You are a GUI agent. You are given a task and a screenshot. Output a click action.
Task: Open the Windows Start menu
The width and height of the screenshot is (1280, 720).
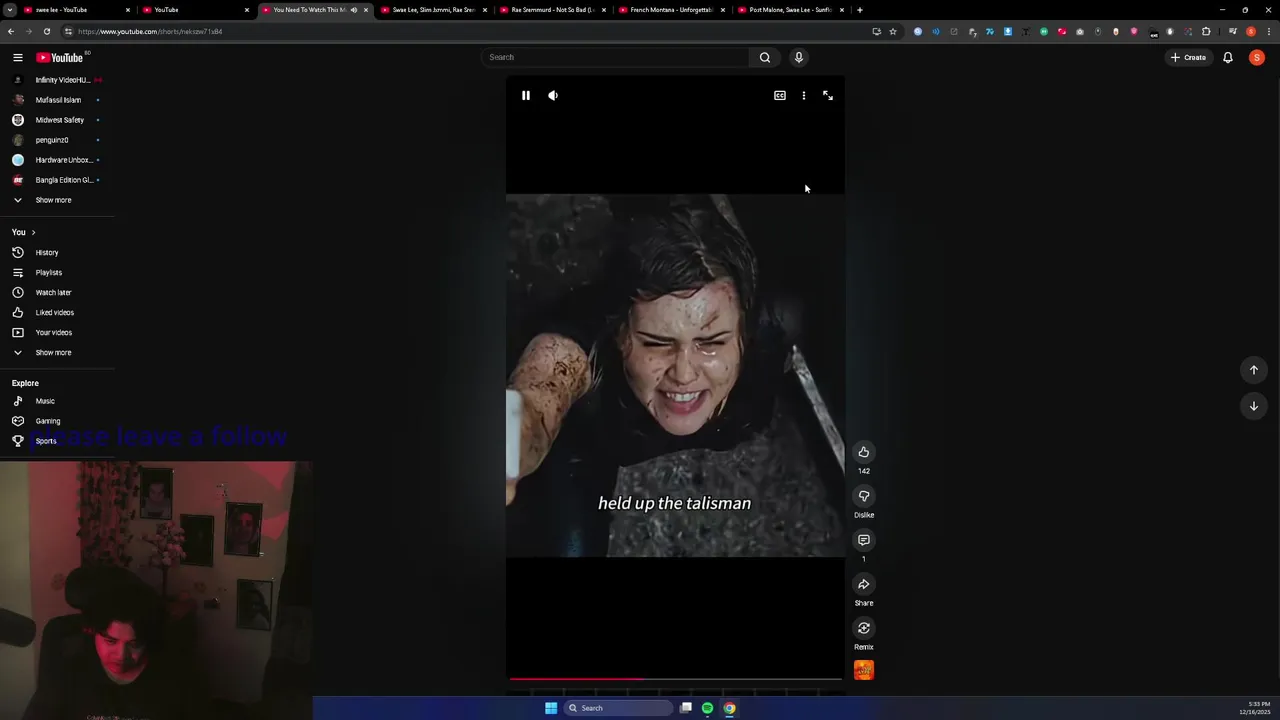[551, 708]
